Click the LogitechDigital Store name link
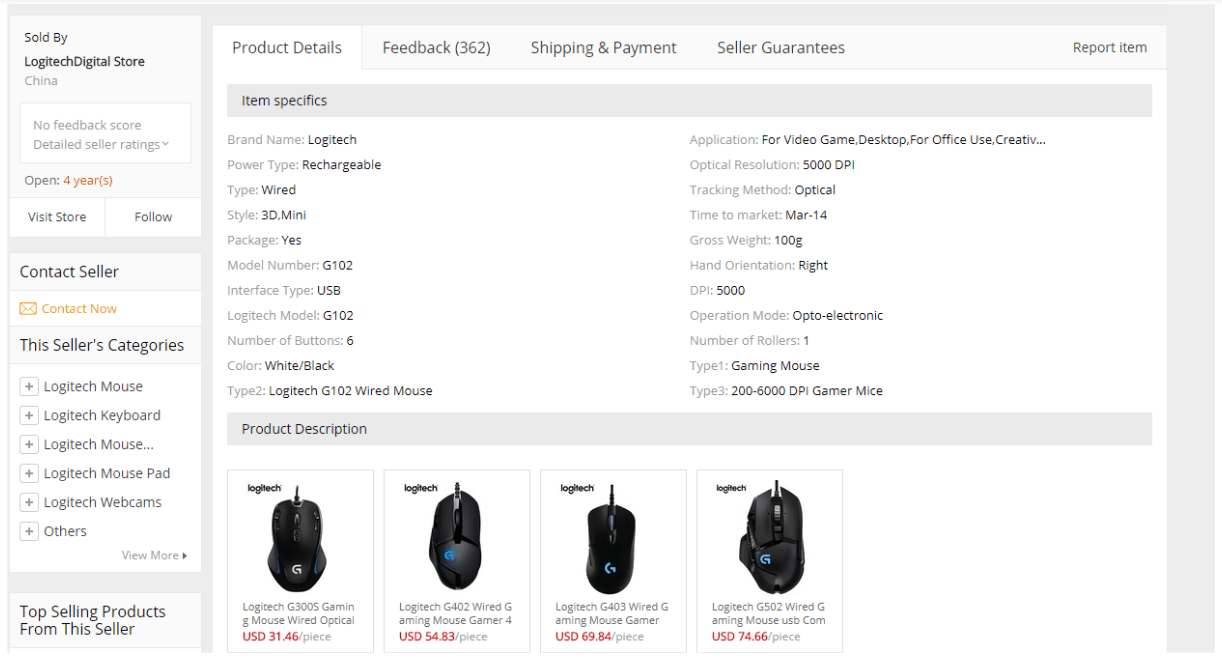 coord(85,62)
